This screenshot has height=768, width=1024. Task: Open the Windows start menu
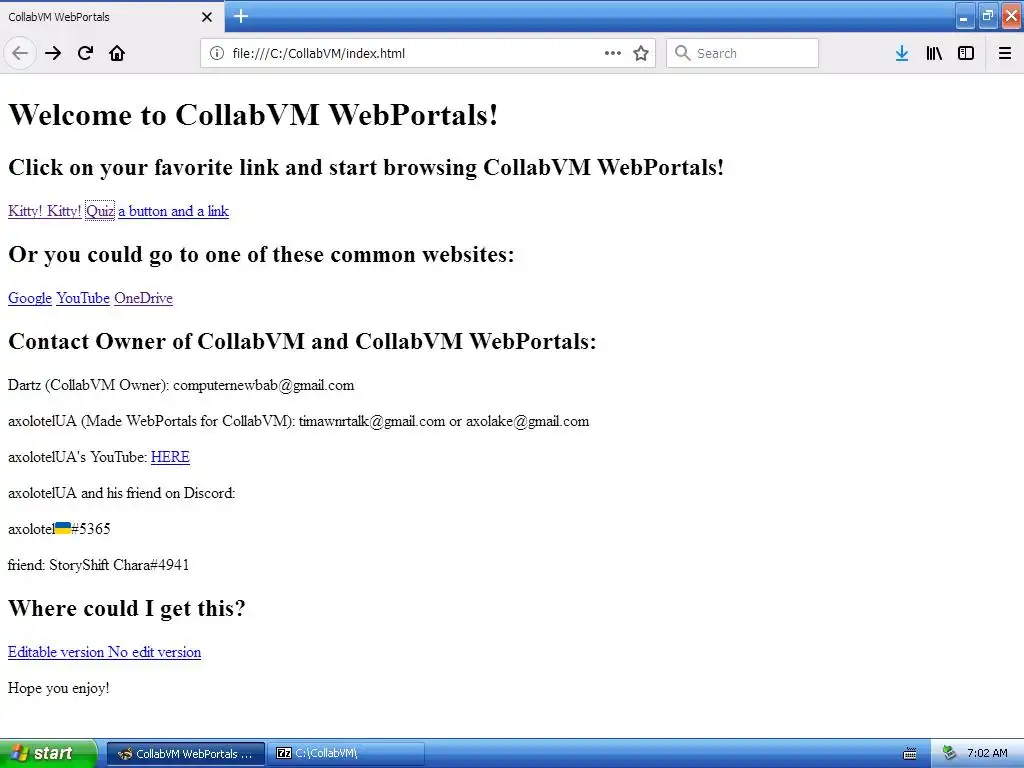point(48,753)
